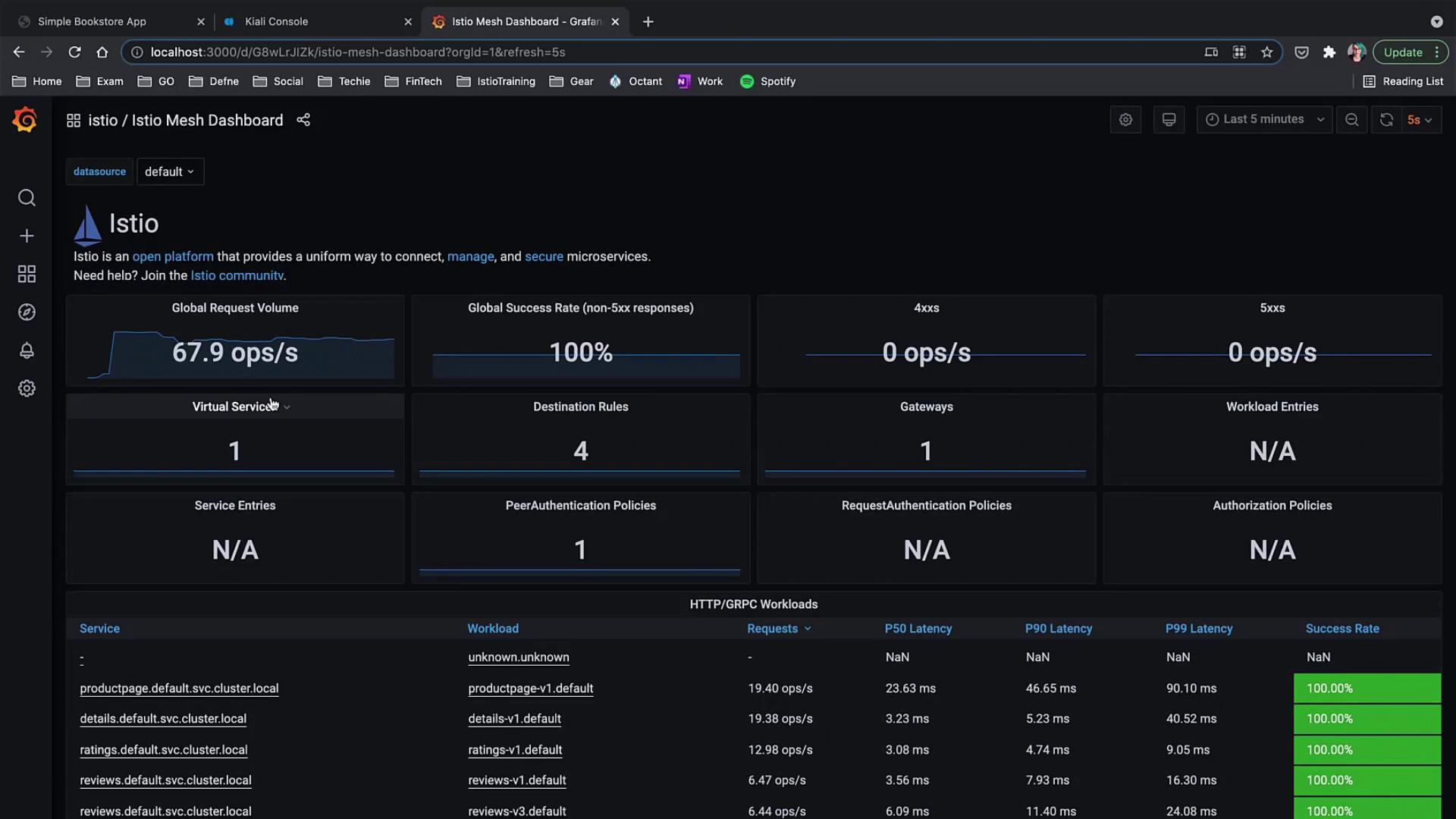Cycle view mode with the monitor icon
Viewport: 1456px width, 819px height.
click(x=1169, y=120)
